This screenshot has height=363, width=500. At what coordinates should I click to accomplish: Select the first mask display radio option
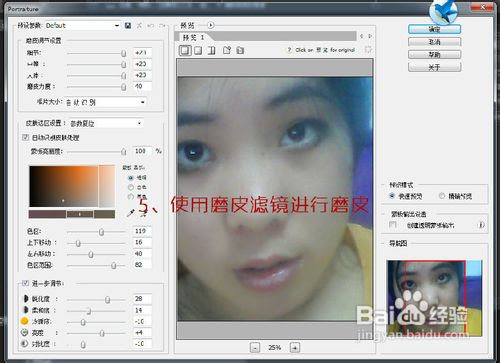131,178
